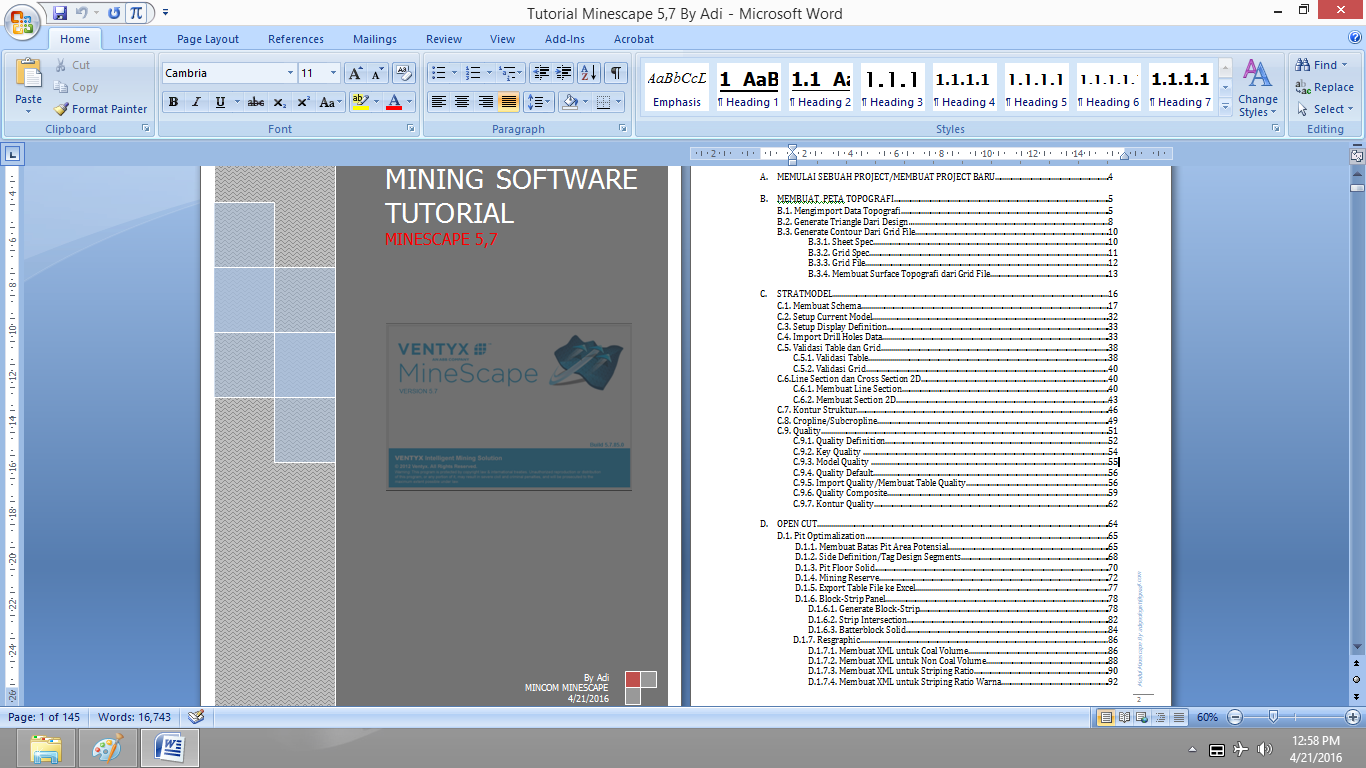Image resolution: width=1366 pixels, height=768 pixels.
Task: Center the paragraph text
Action: (461, 102)
